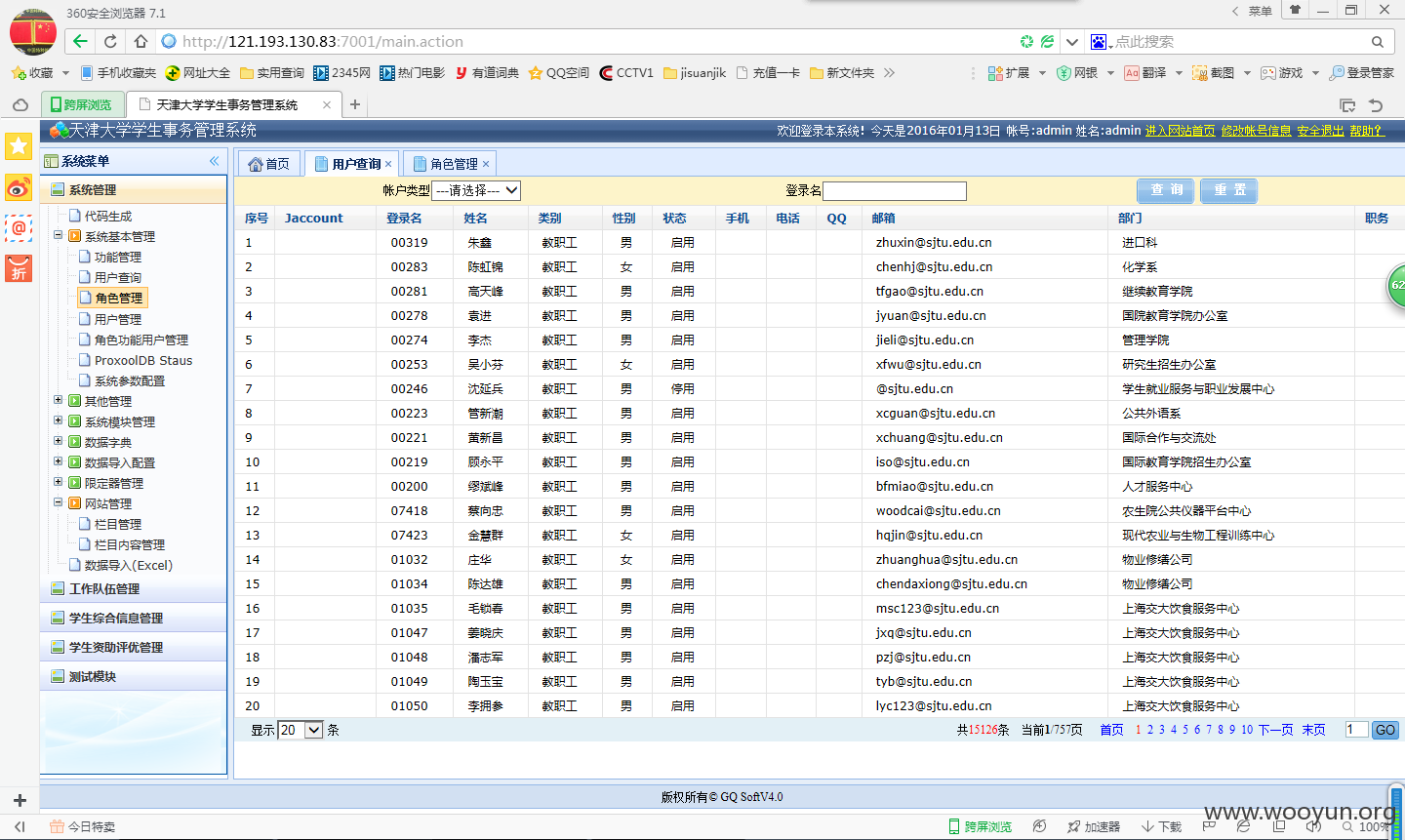Open 截图 screenshot tool
1405x840 pixels.
point(1214,73)
